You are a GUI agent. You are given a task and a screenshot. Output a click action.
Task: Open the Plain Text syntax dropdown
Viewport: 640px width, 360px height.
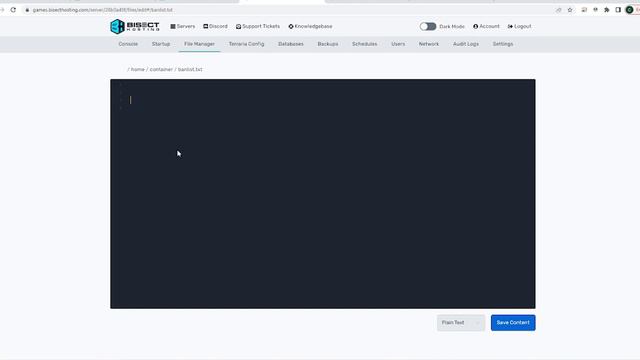coord(461,322)
